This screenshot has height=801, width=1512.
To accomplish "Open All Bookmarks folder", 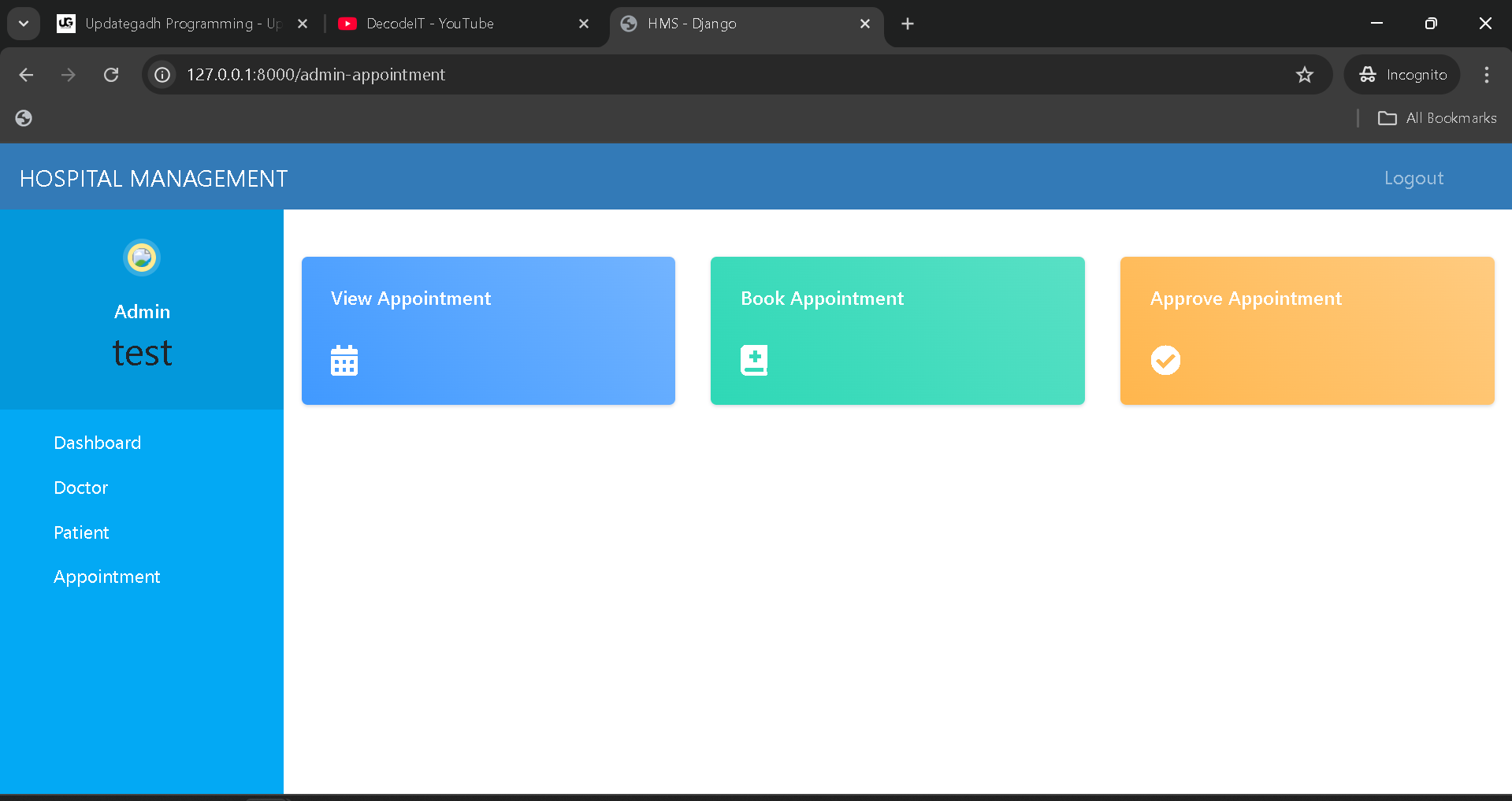I will [x=1437, y=118].
